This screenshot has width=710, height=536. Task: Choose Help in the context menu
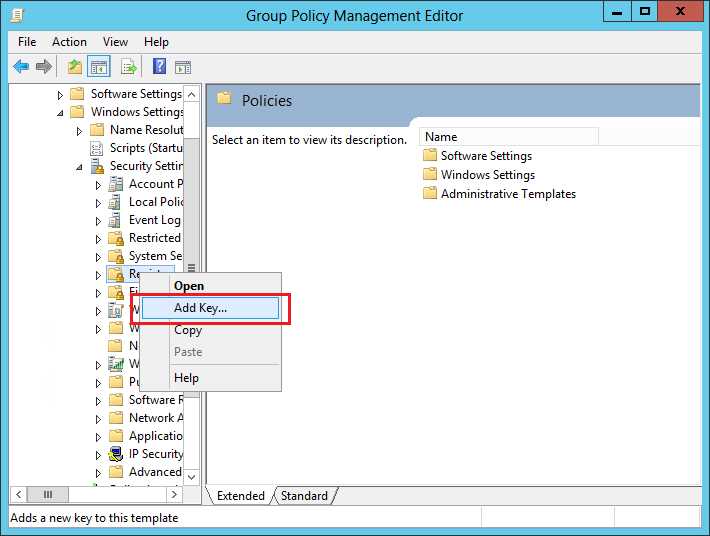(x=211, y=378)
